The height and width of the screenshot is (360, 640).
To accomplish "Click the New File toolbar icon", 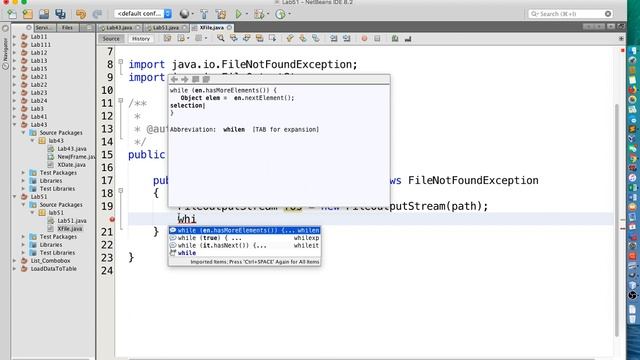I will pyautogui.click(x=12, y=14).
